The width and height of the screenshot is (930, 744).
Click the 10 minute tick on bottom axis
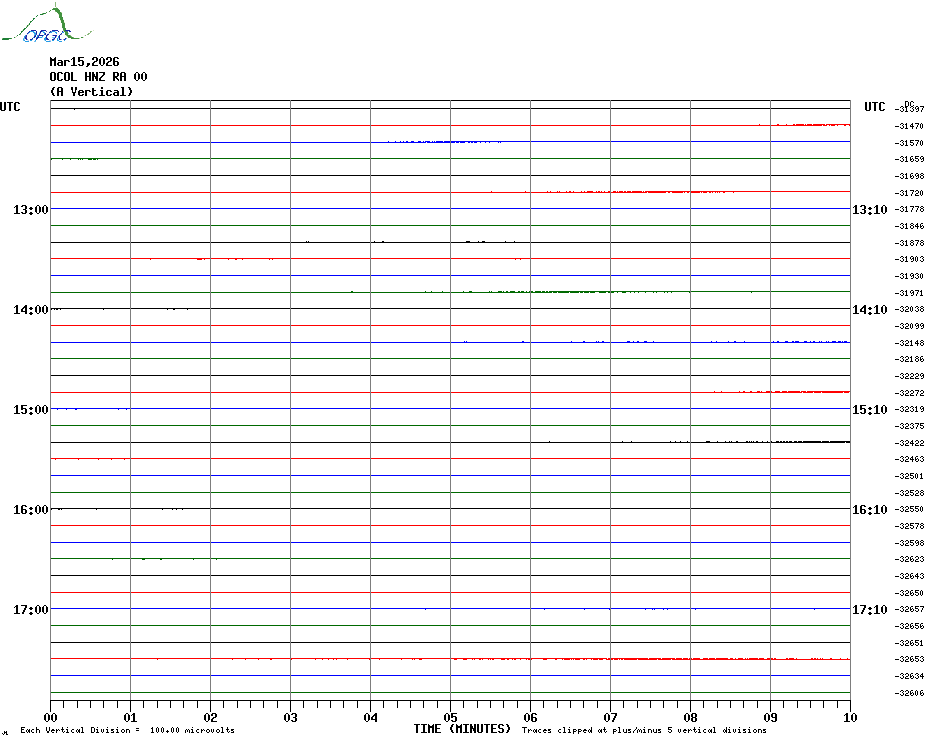[849, 717]
